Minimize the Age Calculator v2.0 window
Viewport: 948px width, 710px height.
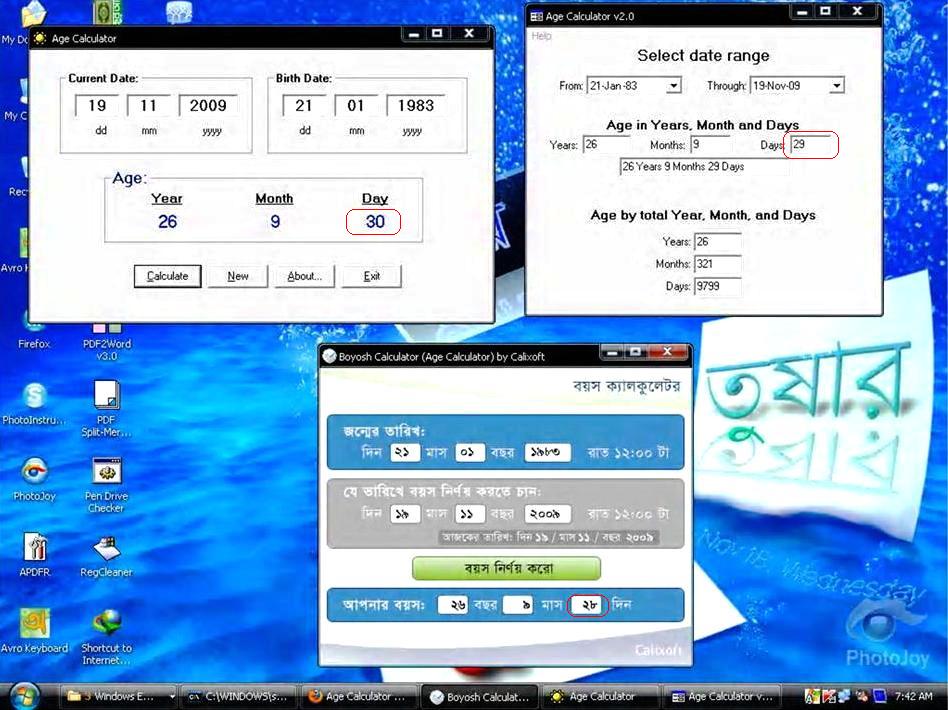[802, 11]
